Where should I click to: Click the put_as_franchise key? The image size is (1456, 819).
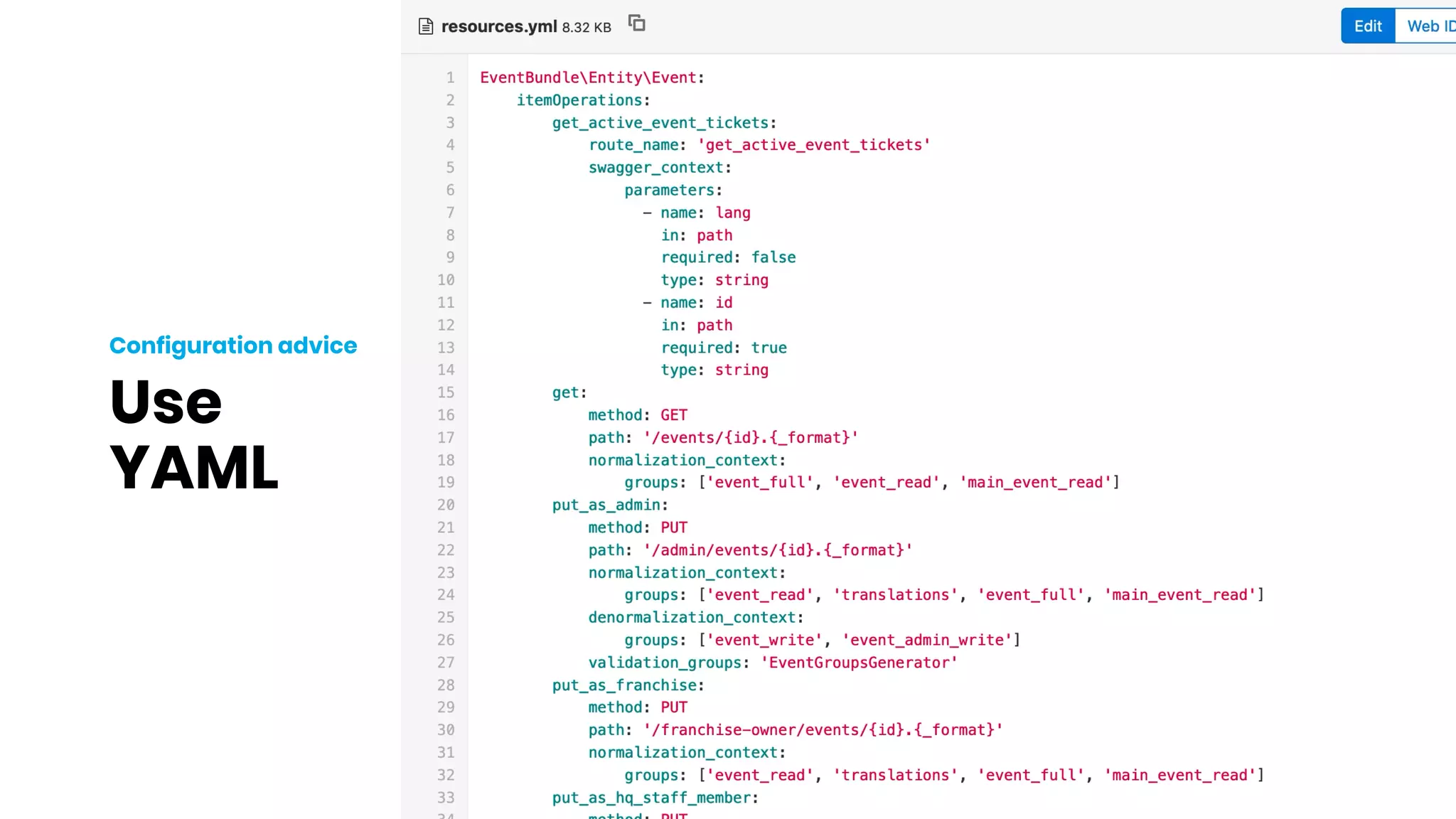(x=624, y=685)
